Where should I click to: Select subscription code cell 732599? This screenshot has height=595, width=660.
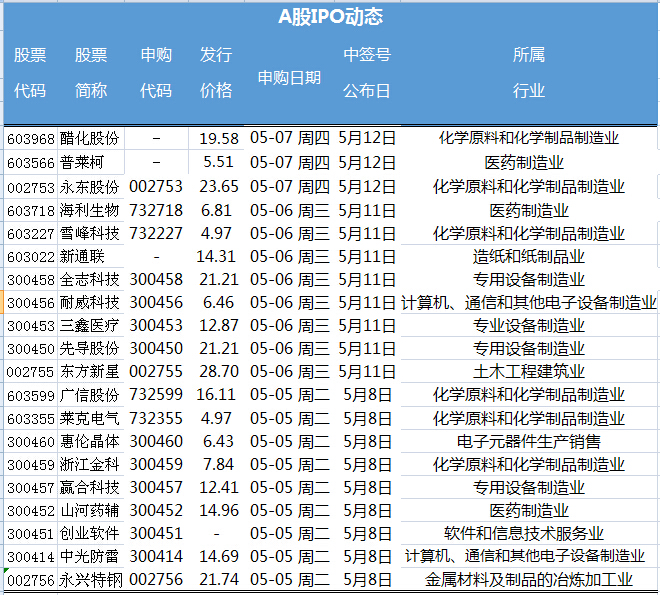[x=156, y=394]
